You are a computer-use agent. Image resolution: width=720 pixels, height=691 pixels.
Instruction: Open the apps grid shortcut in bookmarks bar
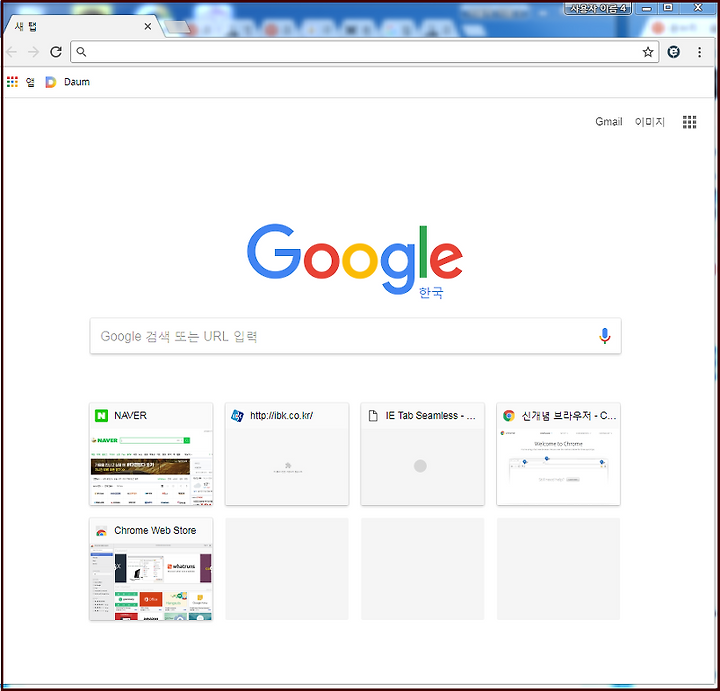pos(12,82)
